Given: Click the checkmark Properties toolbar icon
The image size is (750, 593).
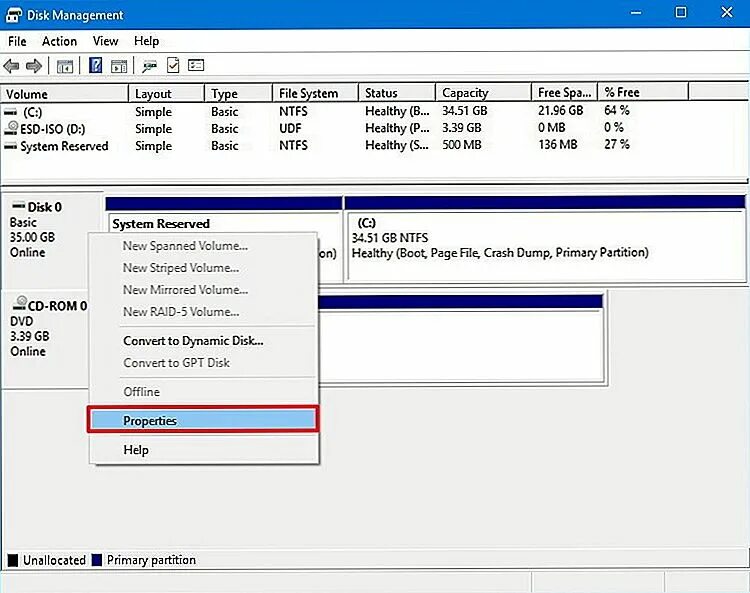Looking at the screenshot, I should [173, 65].
